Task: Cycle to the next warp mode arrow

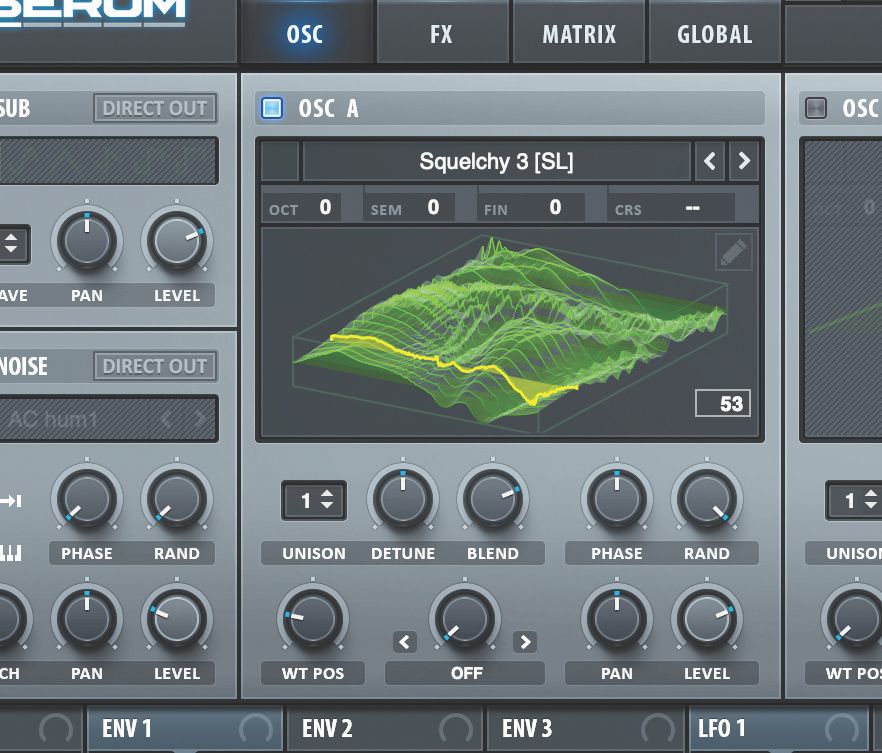Action: tap(526, 642)
